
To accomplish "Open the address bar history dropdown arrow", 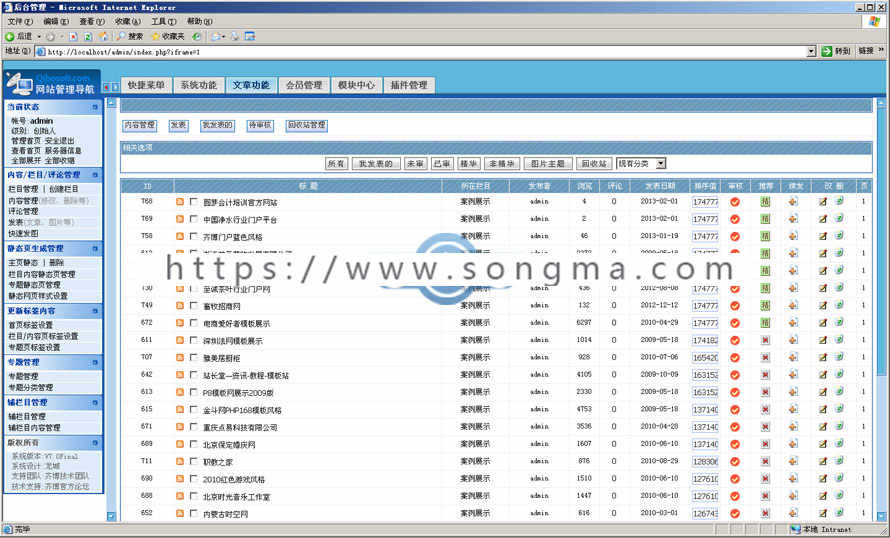I will 811,52.
